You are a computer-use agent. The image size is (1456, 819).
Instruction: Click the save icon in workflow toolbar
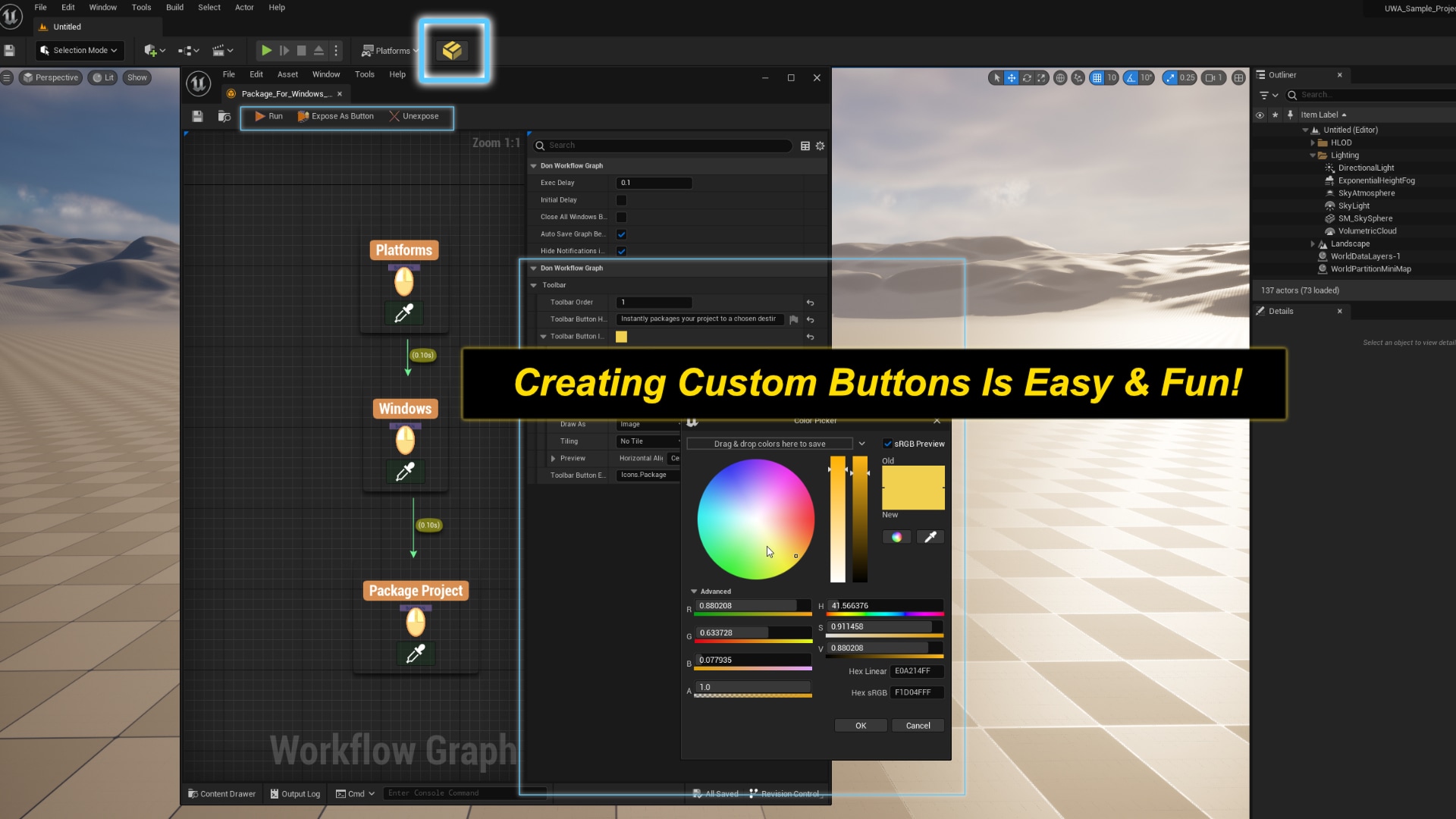tap(197, 116)
